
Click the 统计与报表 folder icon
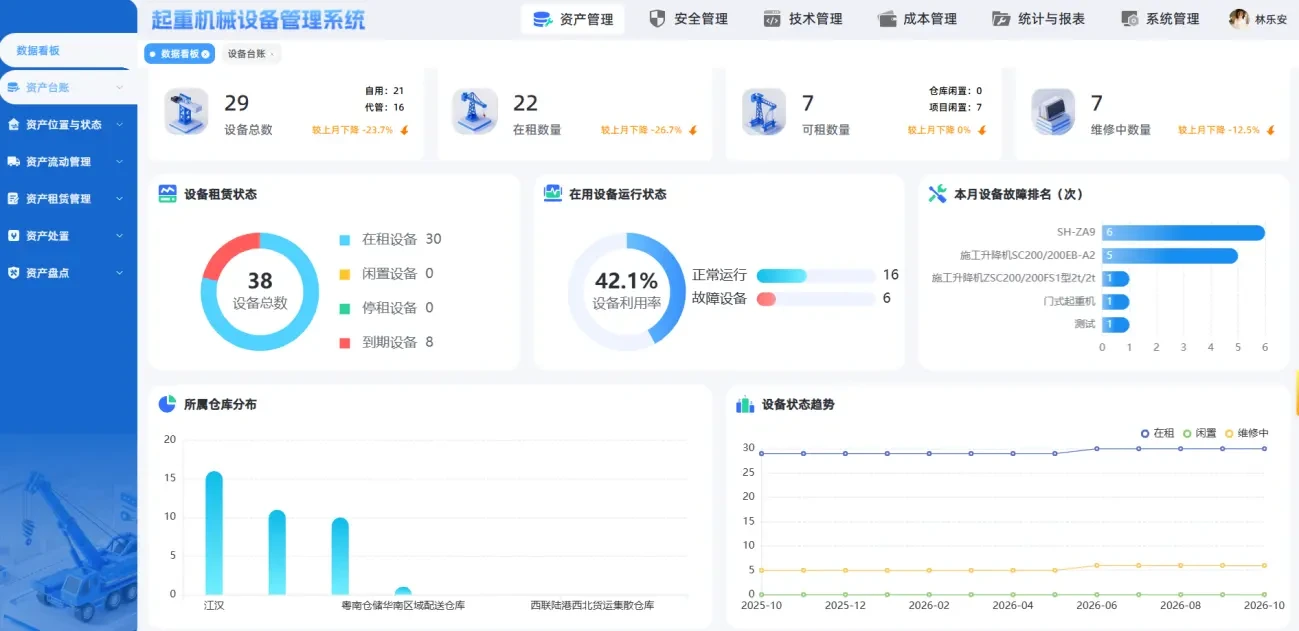(1001, 19)
